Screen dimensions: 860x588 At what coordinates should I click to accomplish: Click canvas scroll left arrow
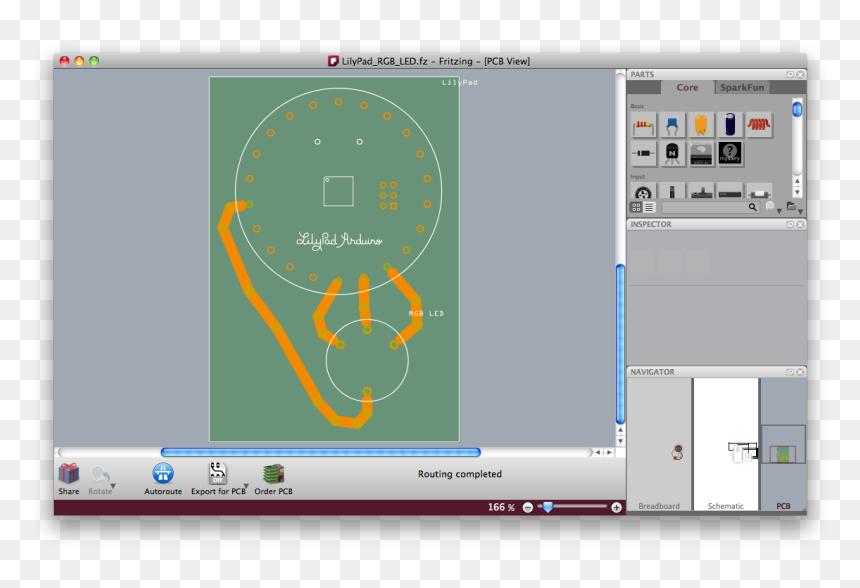(x=598, y=453)
